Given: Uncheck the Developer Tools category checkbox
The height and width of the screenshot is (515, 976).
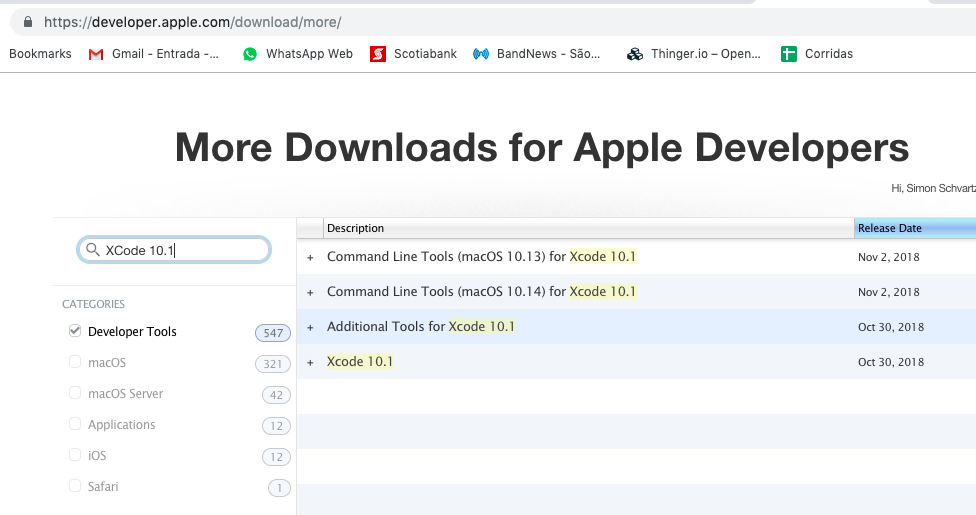Looking at the screenshot, I should [75, 331].
